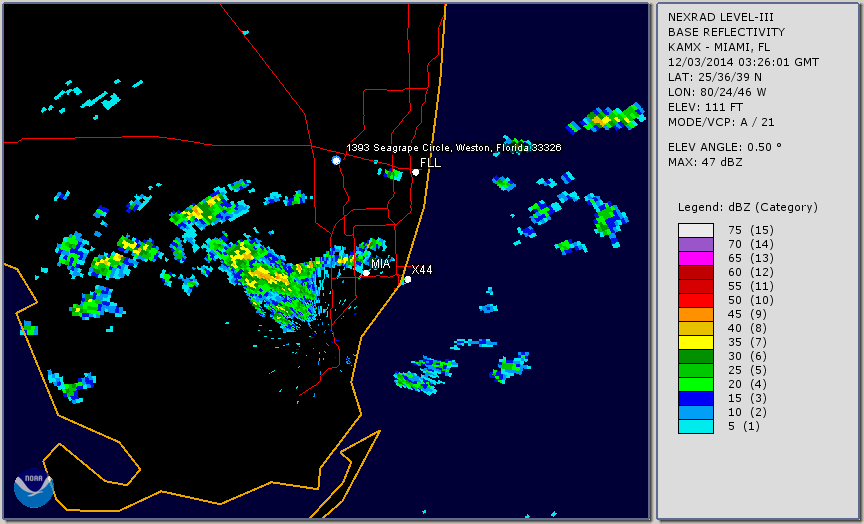Select the 35 dBZ yellow legend swatch
Viewport: 864px width, 524px height.
(x=696, y=343)
